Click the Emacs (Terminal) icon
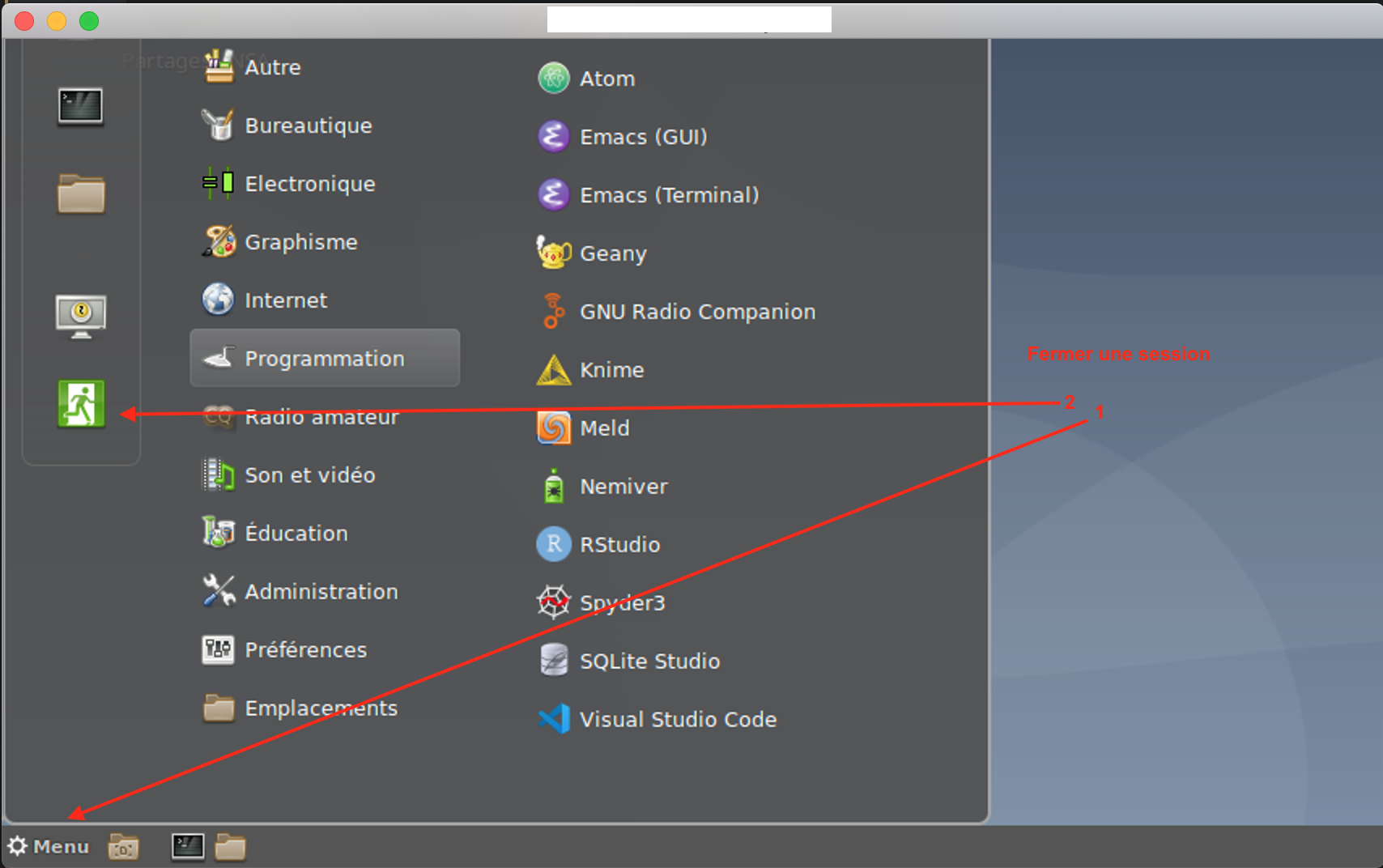This screenshot has height=868, width=1383. pyautogui.click(x=554, y=195)
